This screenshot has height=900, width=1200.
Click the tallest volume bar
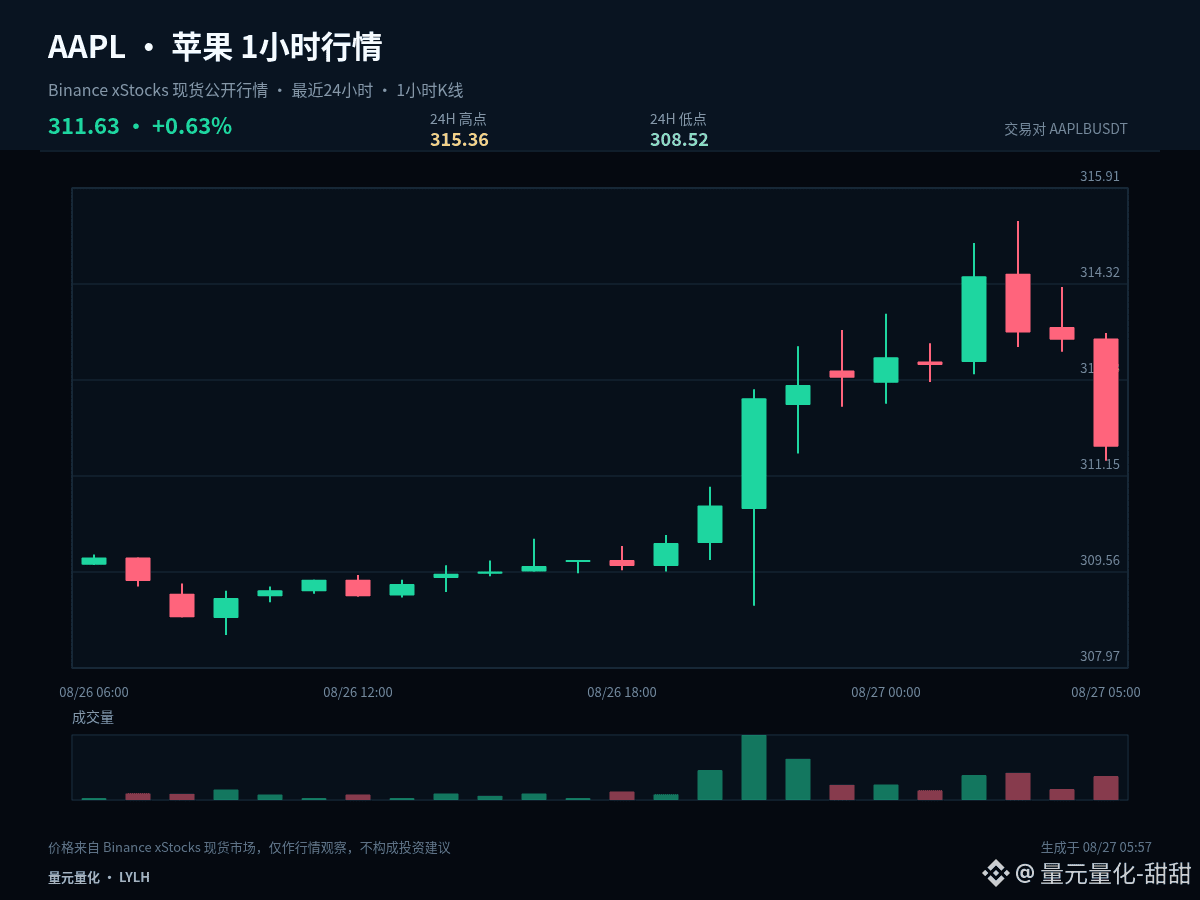click(754, 767)
